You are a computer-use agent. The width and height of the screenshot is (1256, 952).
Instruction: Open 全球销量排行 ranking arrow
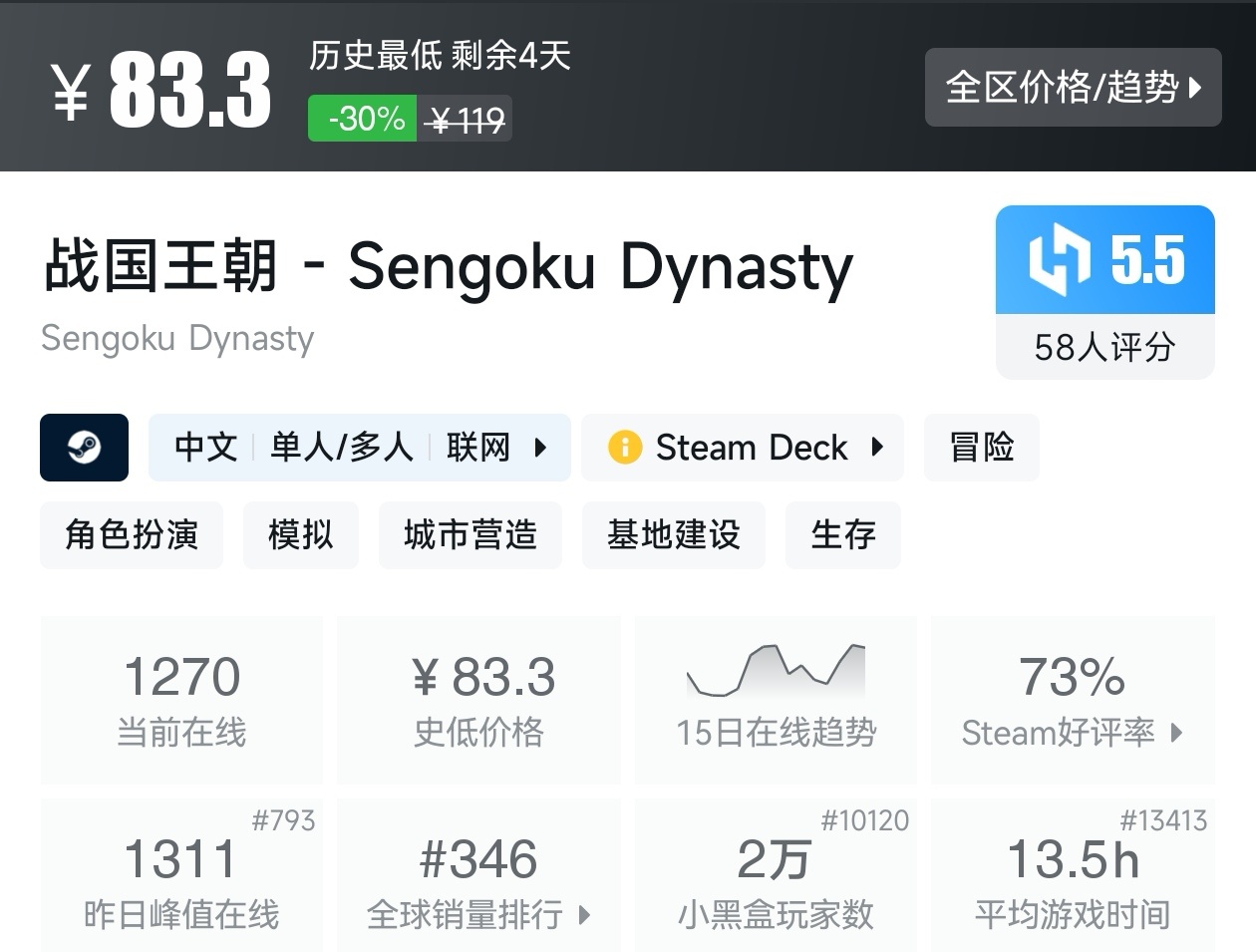tap(584, 914)
